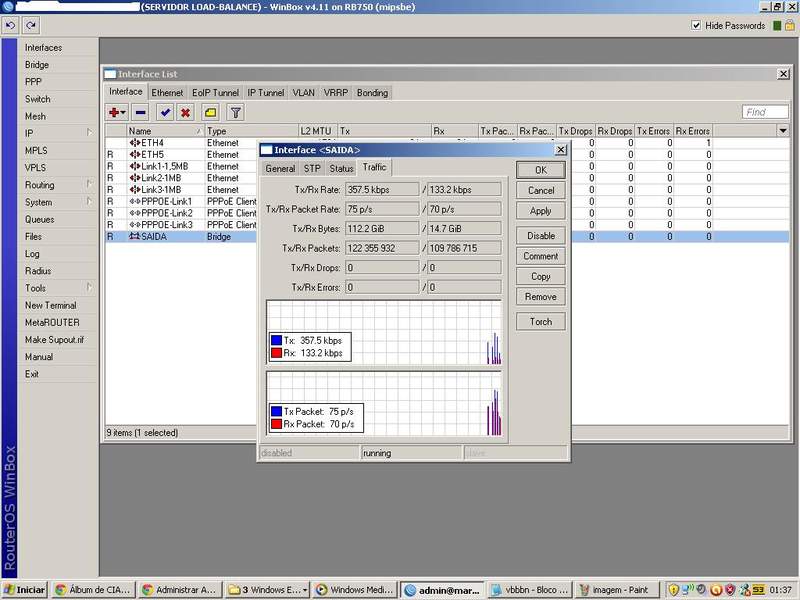Click the Find search field
The width and height of the screenshot is (800, 600).
pyautogui.click(x=765, y=112)
